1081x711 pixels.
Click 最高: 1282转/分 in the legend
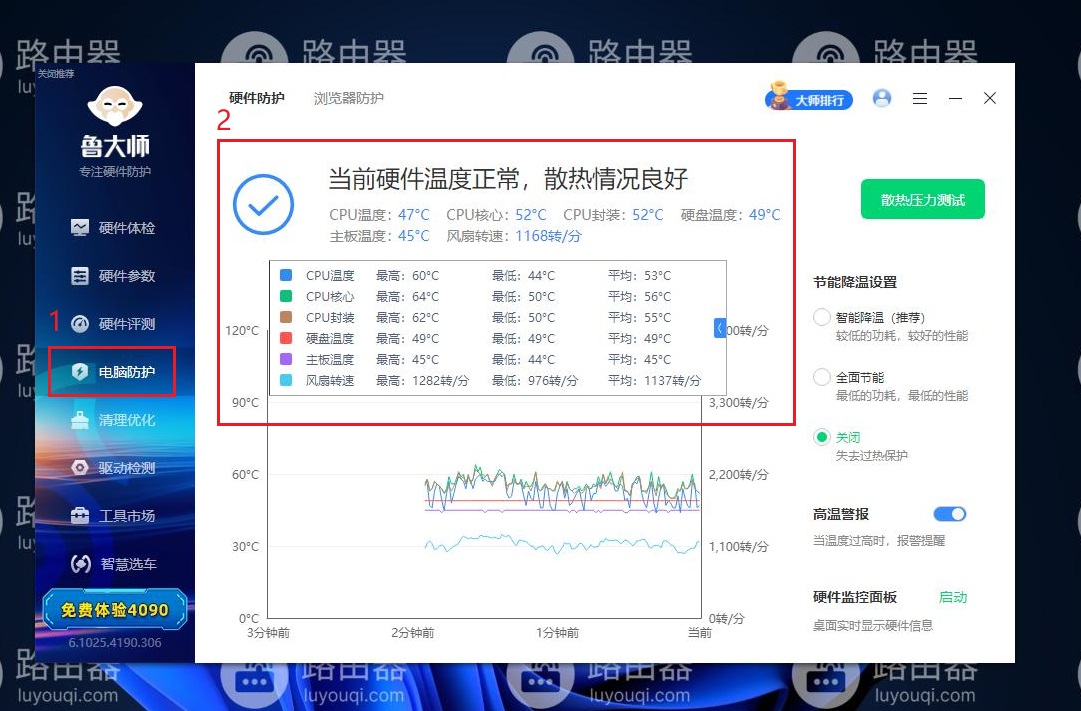point(422,381)
